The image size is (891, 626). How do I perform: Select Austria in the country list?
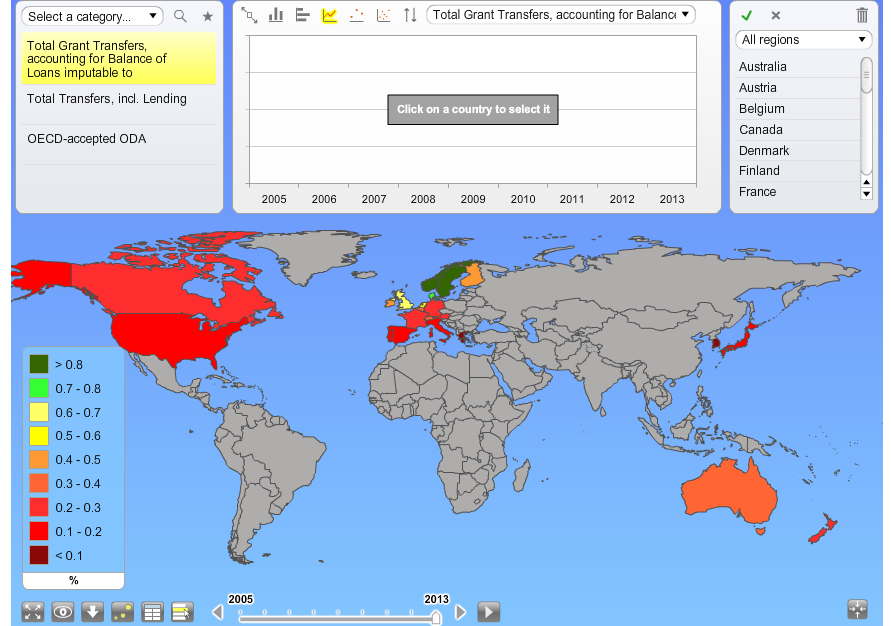point(798,88)
